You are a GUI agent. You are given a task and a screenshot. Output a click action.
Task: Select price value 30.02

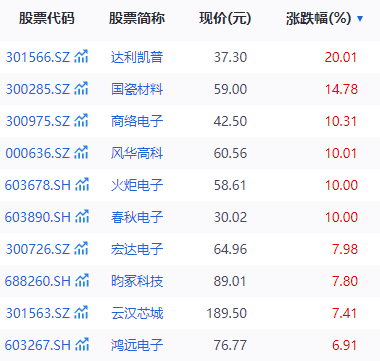[230, 217]
